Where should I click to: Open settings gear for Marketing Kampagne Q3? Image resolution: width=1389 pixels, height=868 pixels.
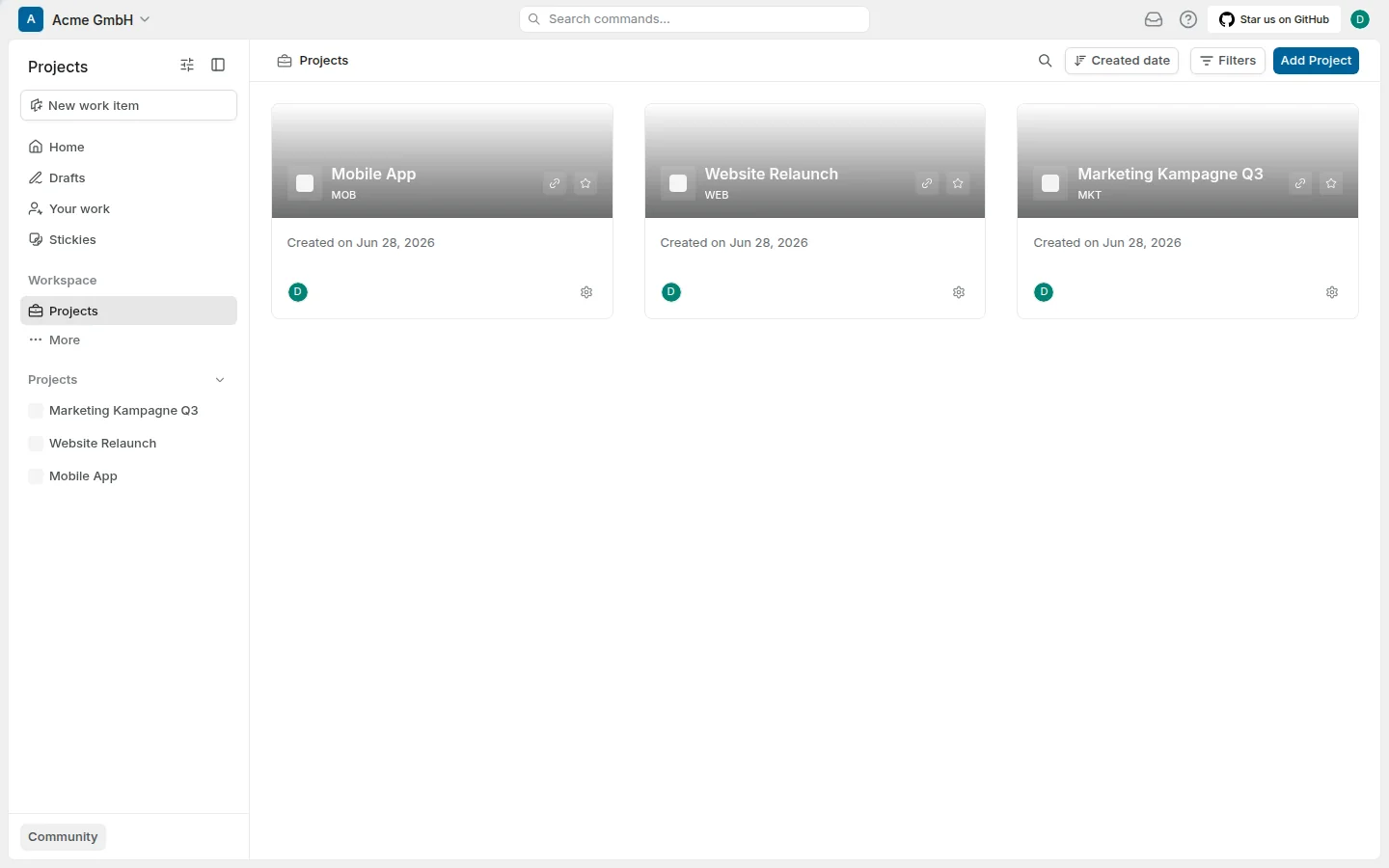(1332, 292)
